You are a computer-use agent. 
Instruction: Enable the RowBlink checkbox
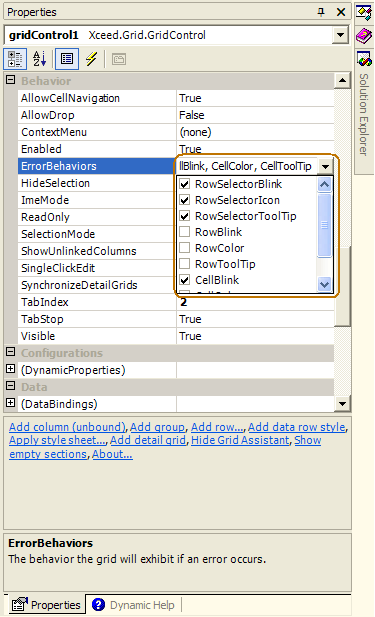185,232
